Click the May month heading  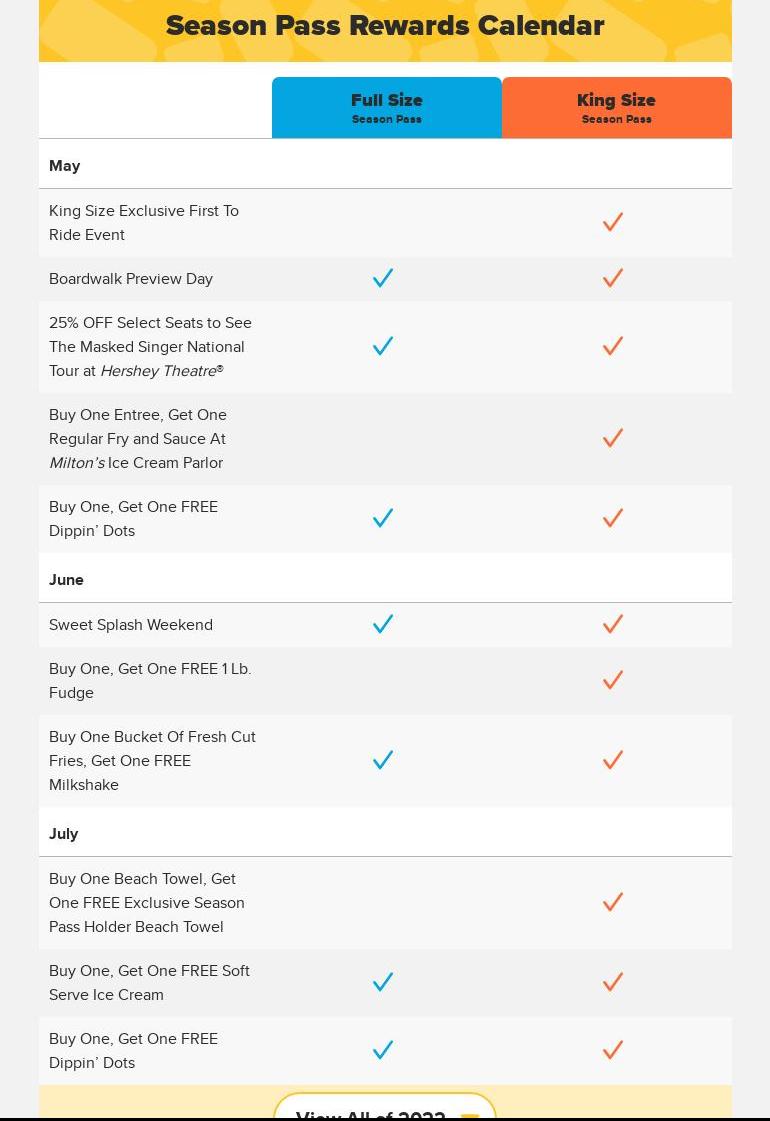coord(65,166)
